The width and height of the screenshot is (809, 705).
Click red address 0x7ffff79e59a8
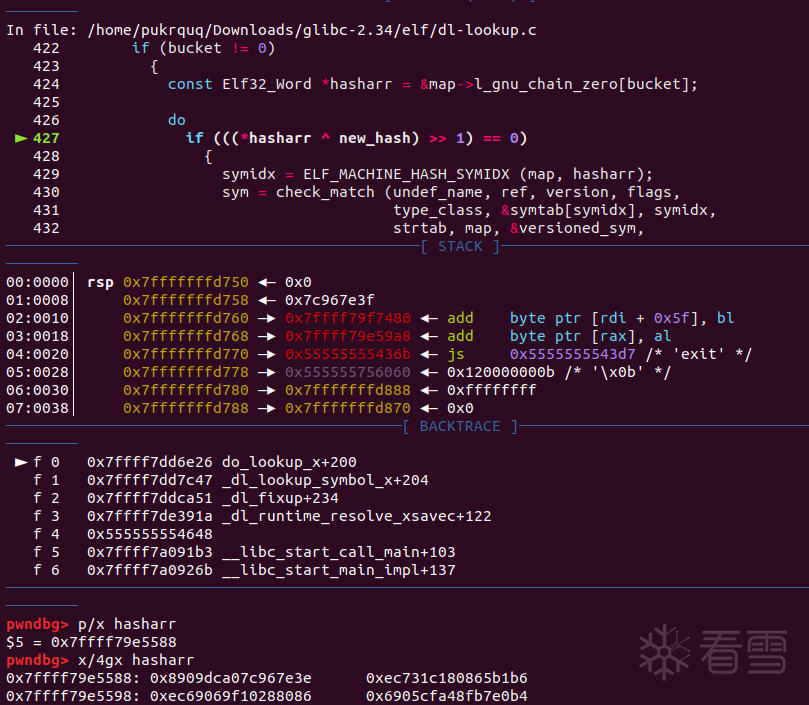(348, 337)
